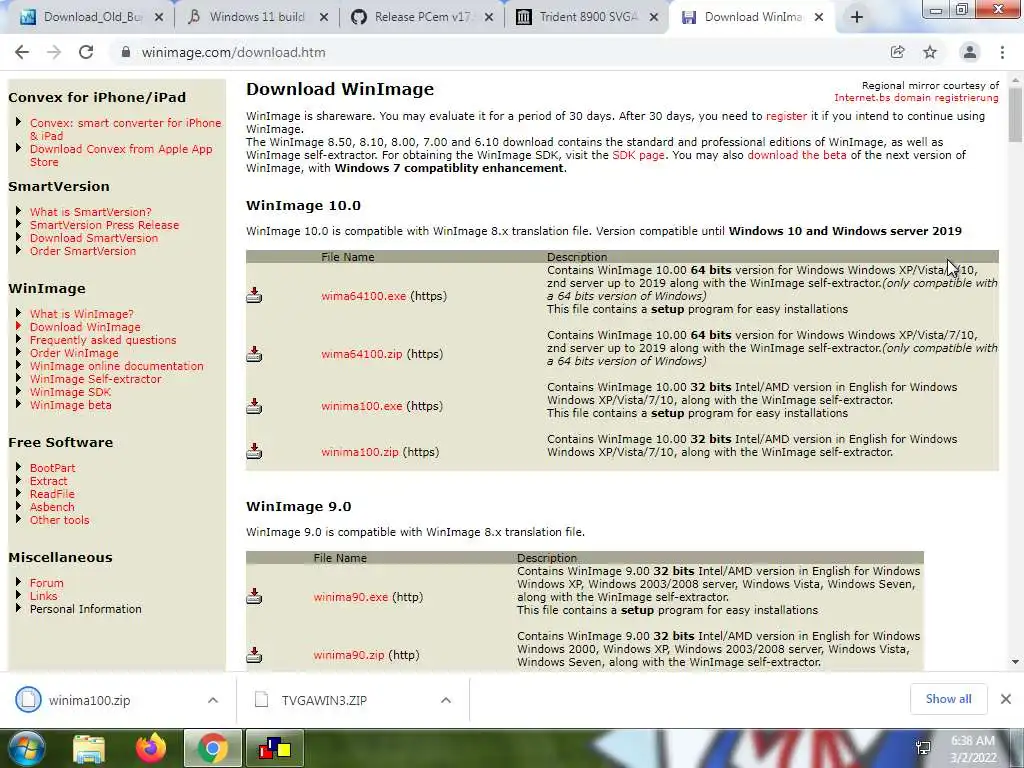Click download icon beside winima90.exe

tap(254, 596)
